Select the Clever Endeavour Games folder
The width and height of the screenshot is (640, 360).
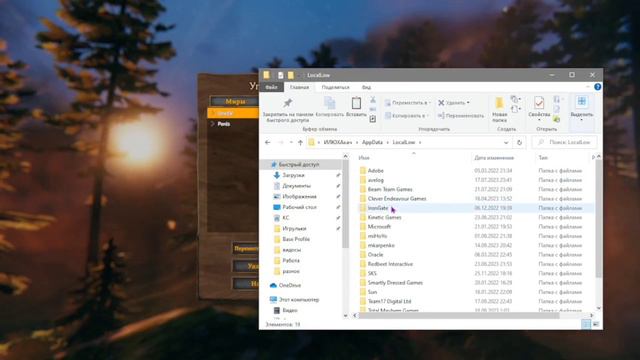(x=476, y=199)
